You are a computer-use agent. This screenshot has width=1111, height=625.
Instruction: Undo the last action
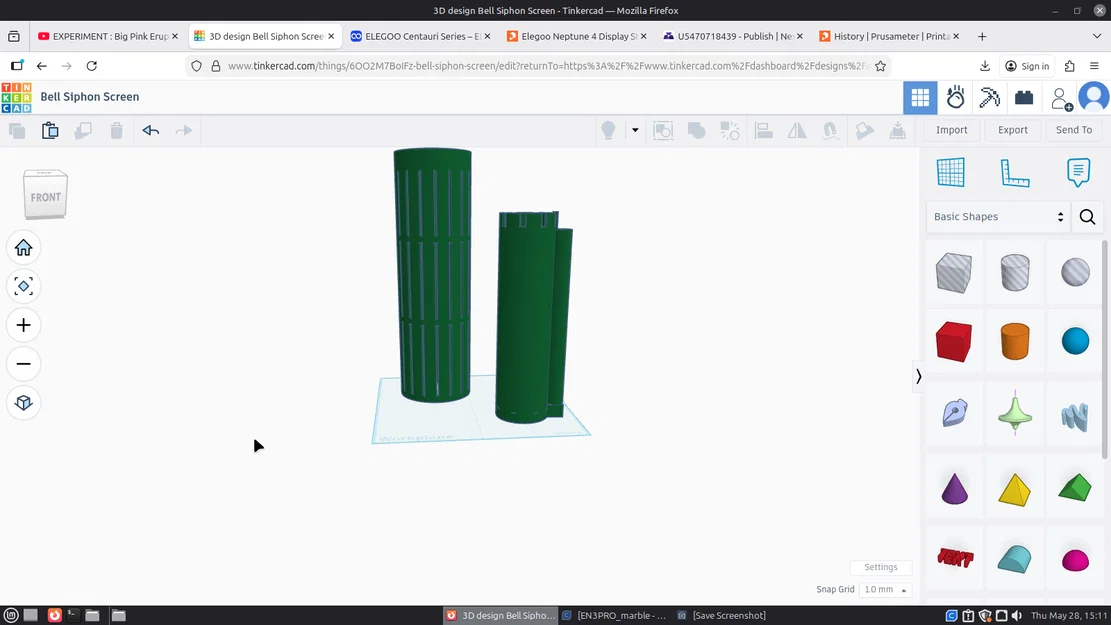(x=150, y=130)
